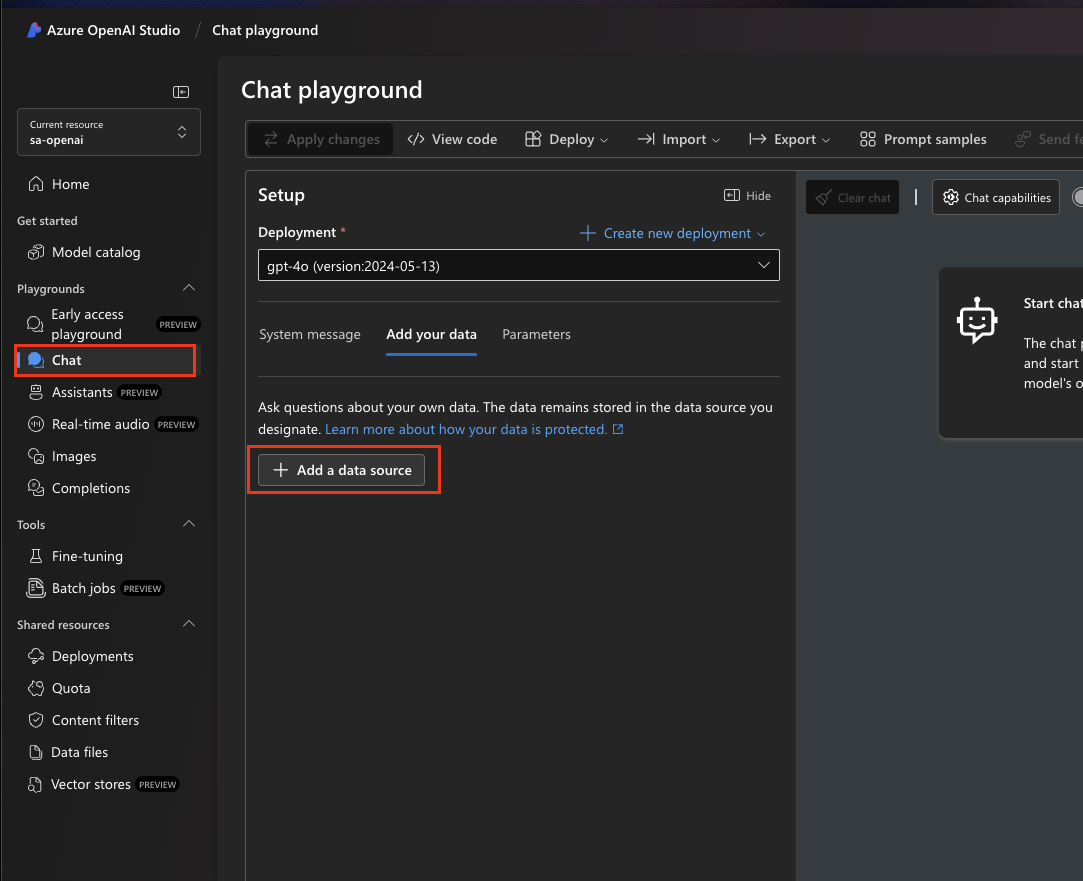Open the Current resource sa-openai selector

(109, 132)
